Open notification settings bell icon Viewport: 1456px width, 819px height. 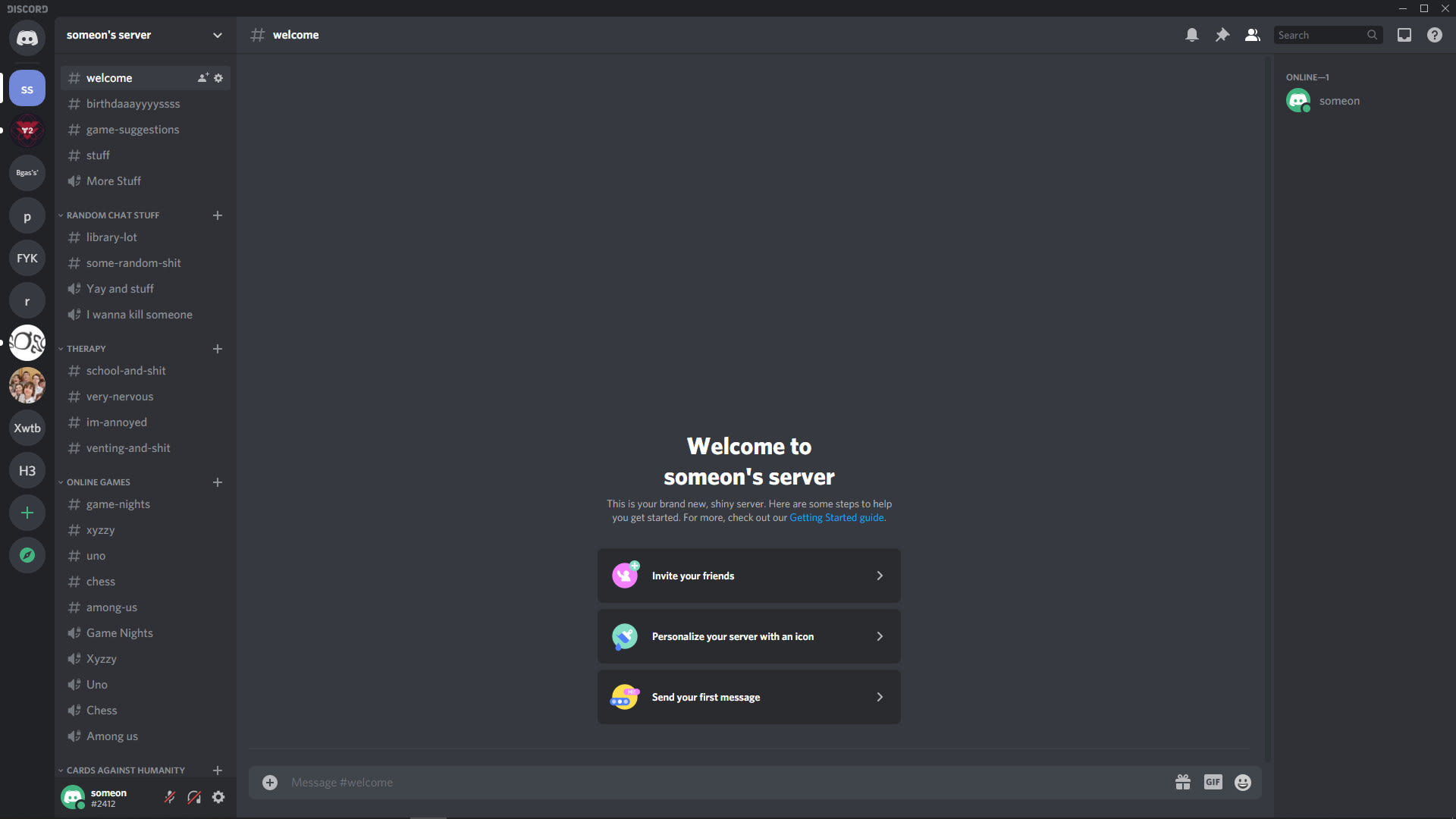coord(1192,35)
